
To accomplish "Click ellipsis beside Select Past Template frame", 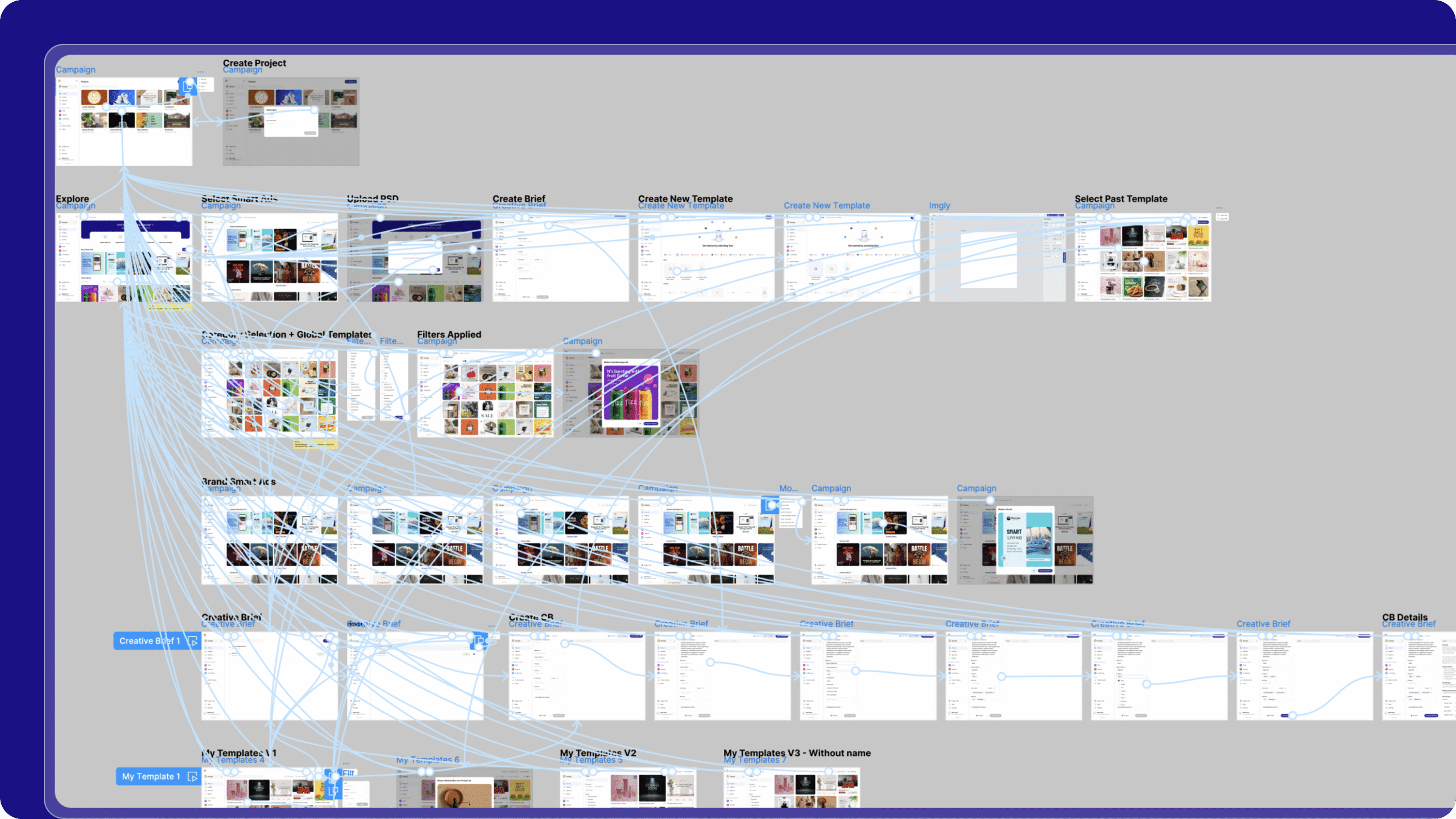I will 1219,207.
